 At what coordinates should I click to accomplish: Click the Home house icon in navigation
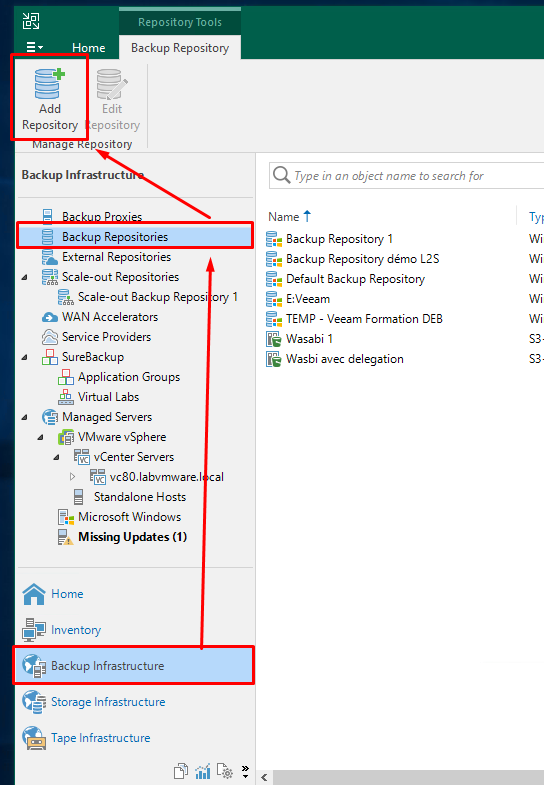tap(34, 594)
